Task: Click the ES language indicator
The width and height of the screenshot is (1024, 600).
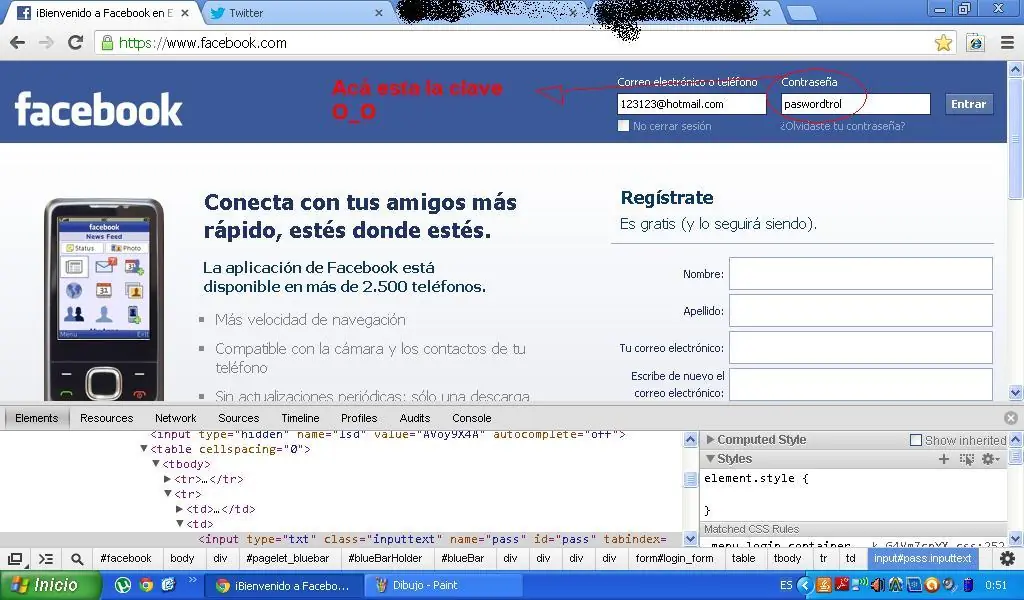Action: click(x=786, y=585)
